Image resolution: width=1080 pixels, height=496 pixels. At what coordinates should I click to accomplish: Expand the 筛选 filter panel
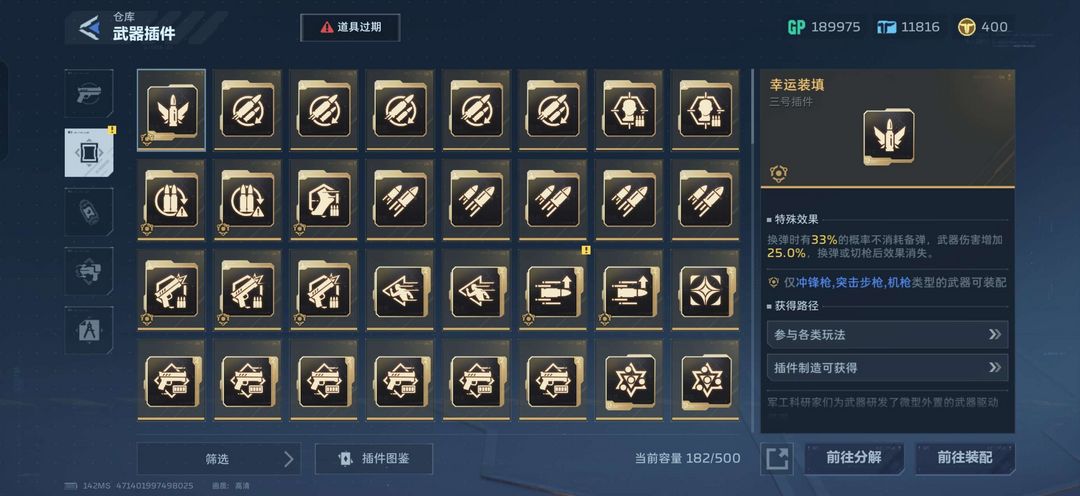[219, 459]
